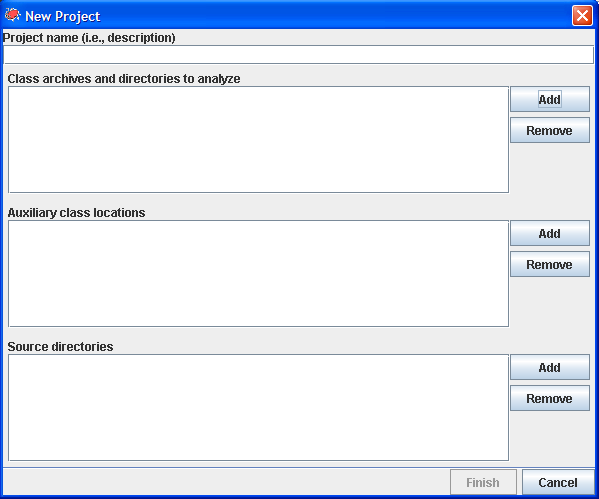Click the separator line above Finish button
The height and width of the screenshot is (499, 599).
coord(298,467)
